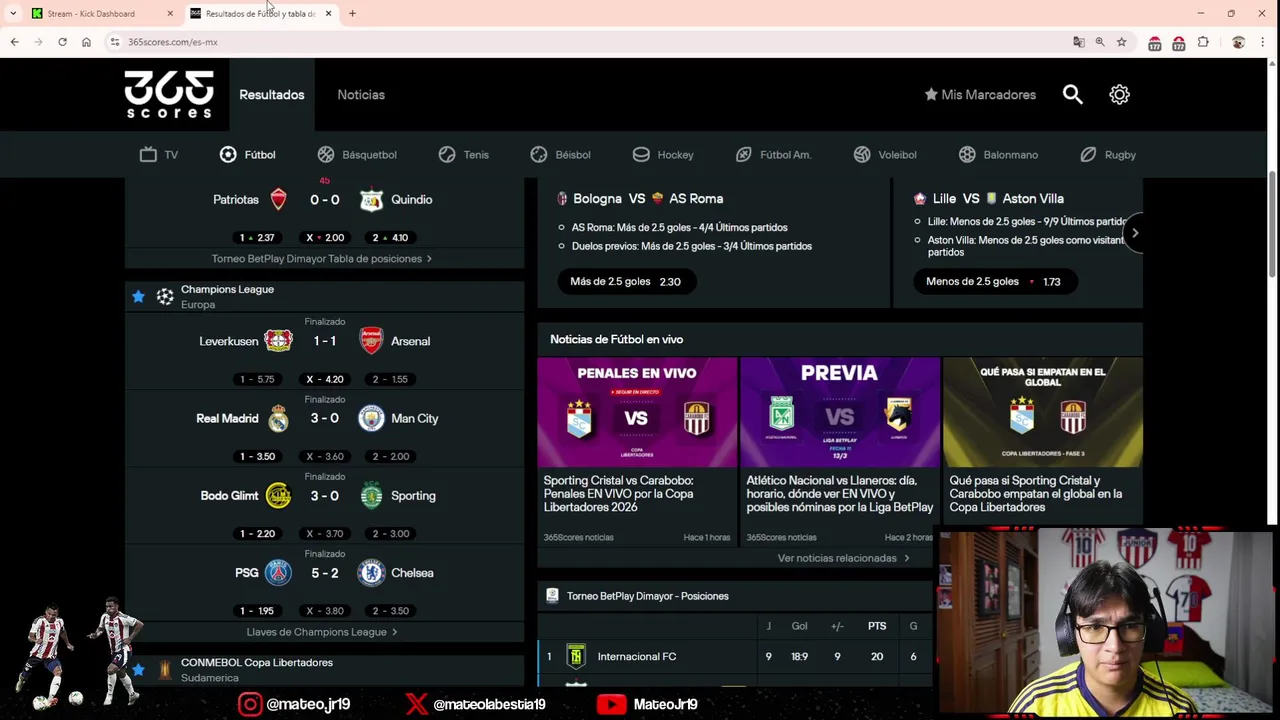Open a new browser tab
1280x720 pixels.
point(352,14)
